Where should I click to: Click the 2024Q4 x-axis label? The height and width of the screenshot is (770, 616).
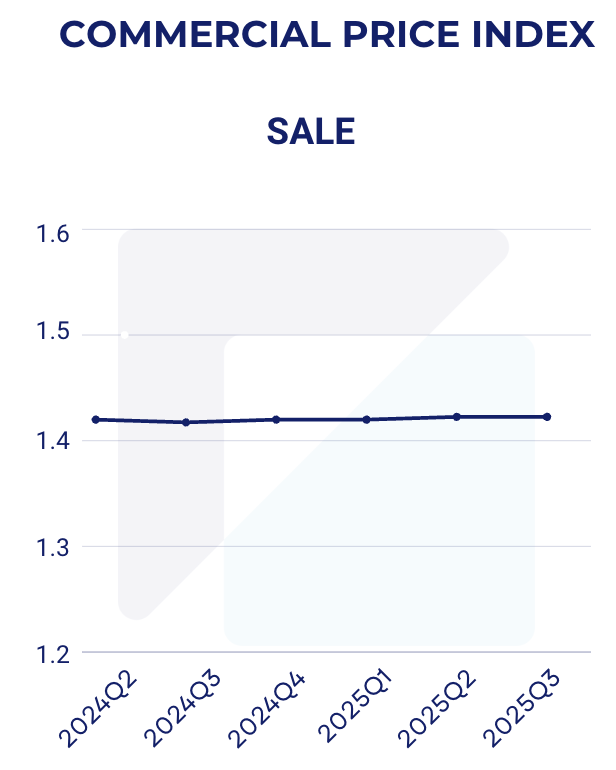click(x=279, y=710)
